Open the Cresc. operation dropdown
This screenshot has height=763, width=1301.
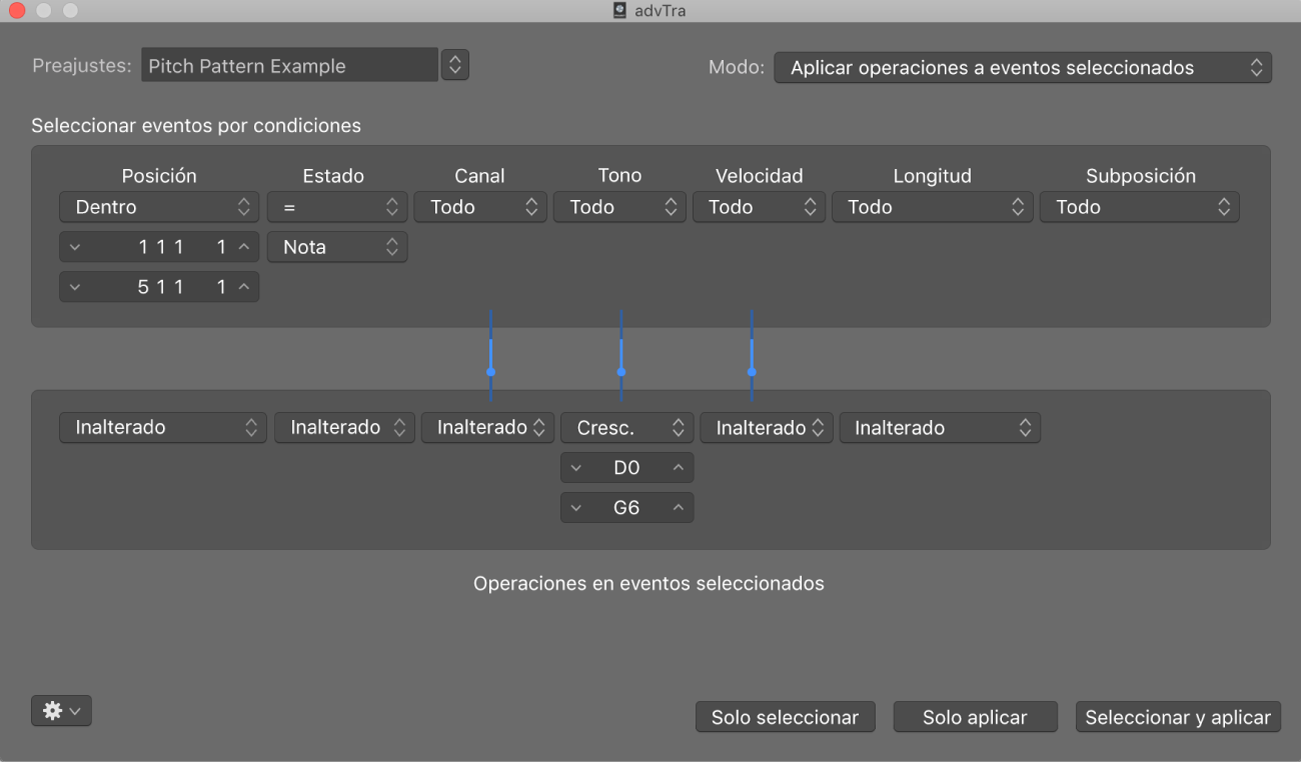click(627, 427)
